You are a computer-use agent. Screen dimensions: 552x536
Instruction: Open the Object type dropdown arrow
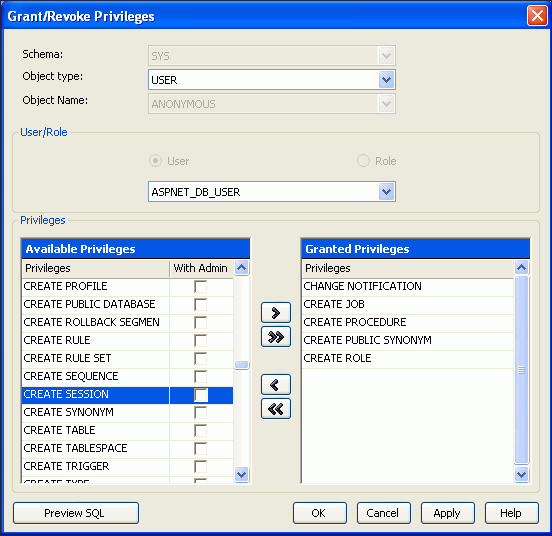click(x=386, y=80)
